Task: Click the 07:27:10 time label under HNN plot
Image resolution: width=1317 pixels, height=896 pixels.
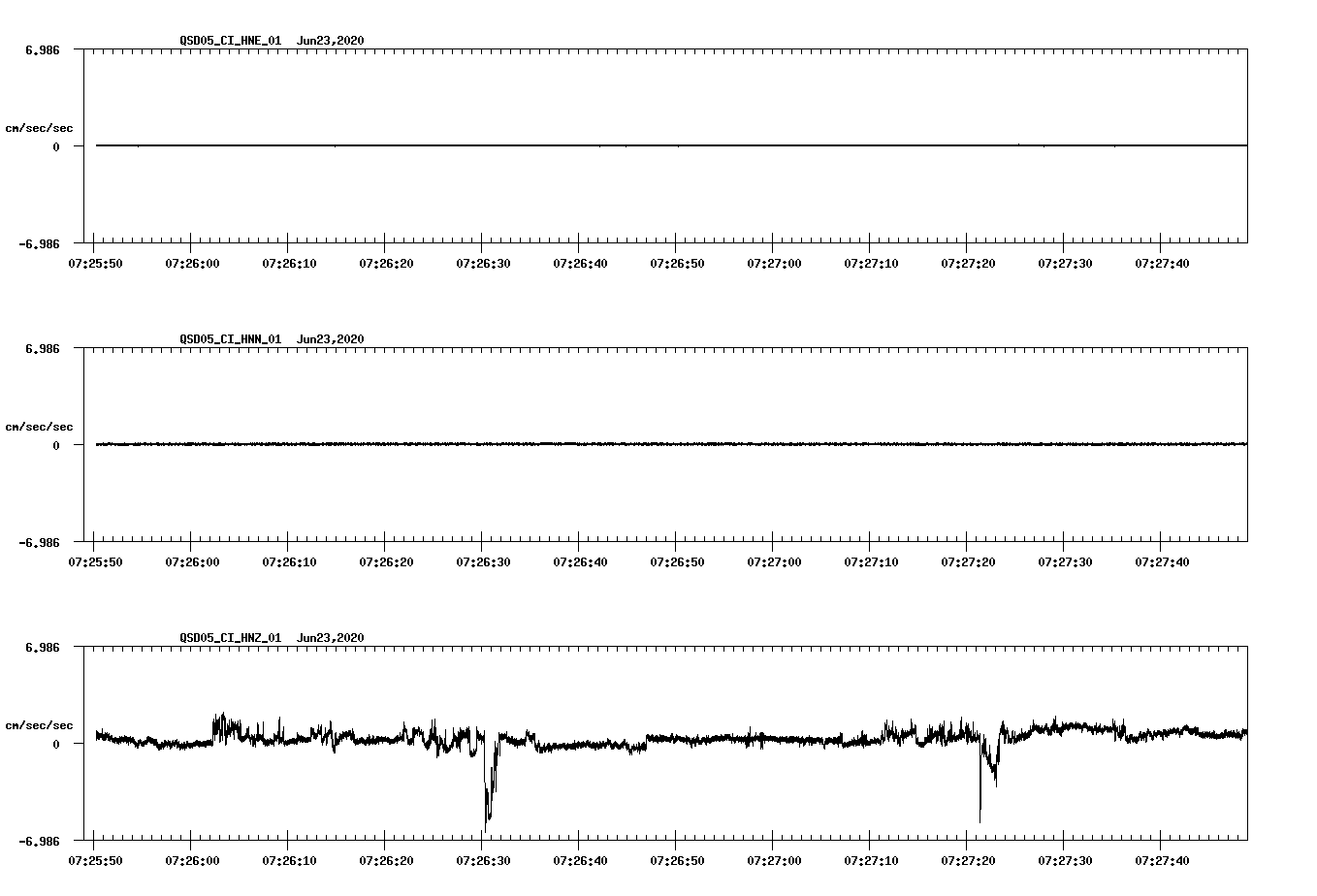Action: (871, 561)
